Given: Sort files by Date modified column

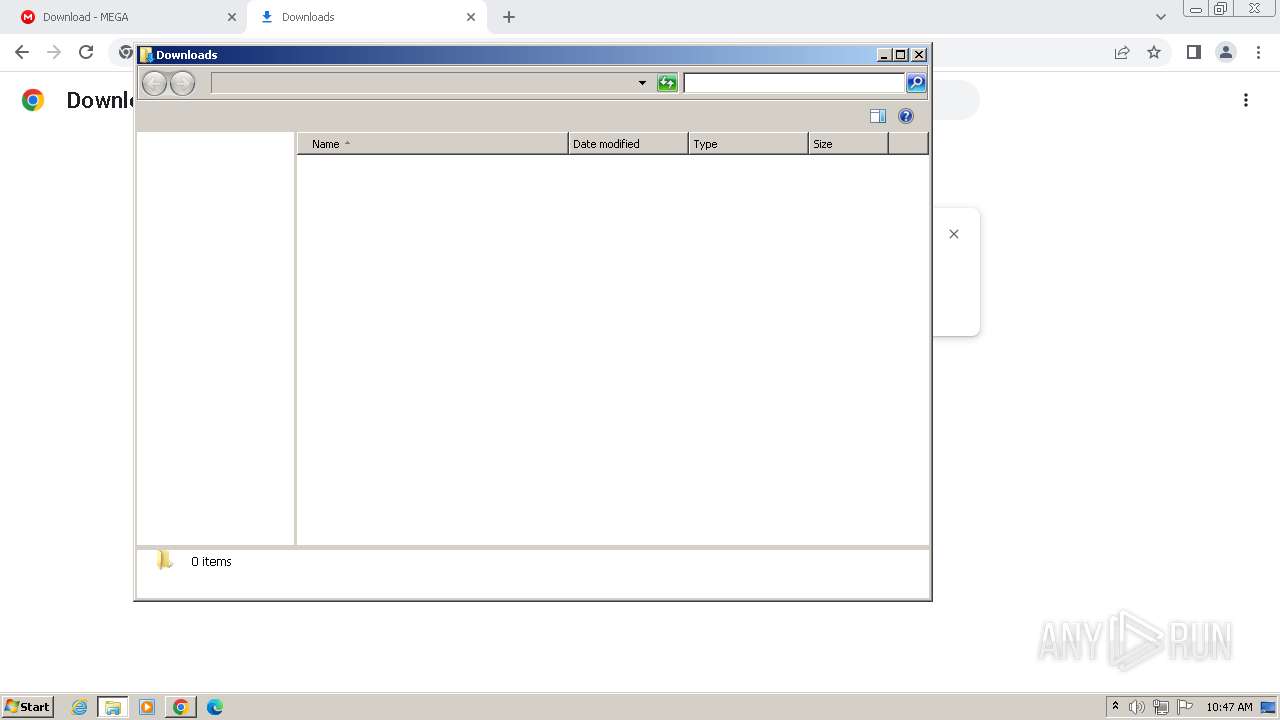Looking at the screenshot, I should [x=628, y=144].
